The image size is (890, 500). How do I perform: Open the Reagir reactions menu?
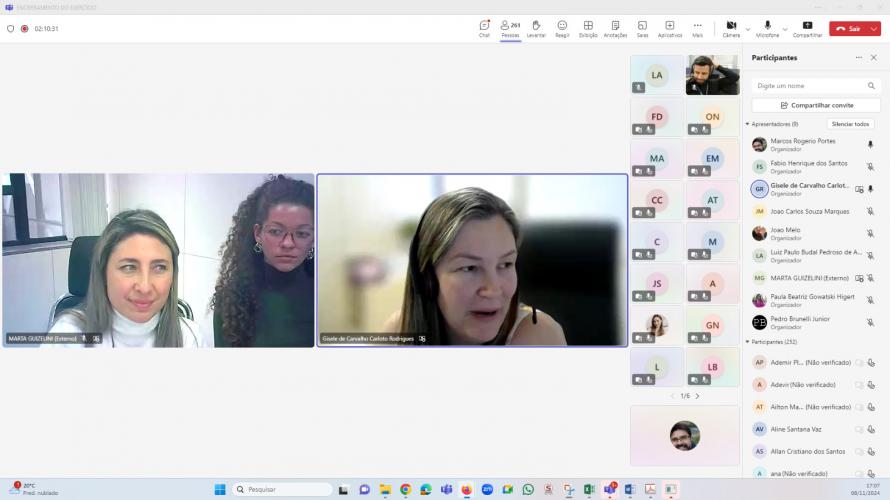[562, 28]
